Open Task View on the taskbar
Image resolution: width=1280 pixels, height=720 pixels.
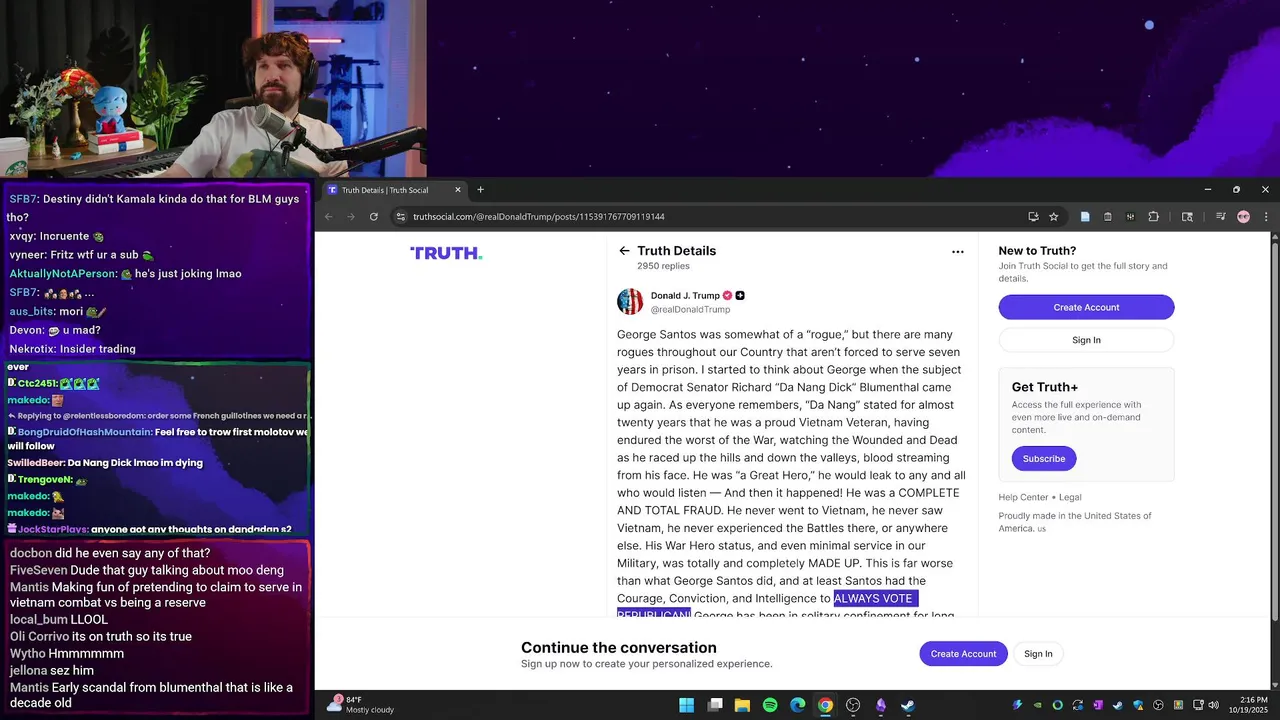(715, 705)
